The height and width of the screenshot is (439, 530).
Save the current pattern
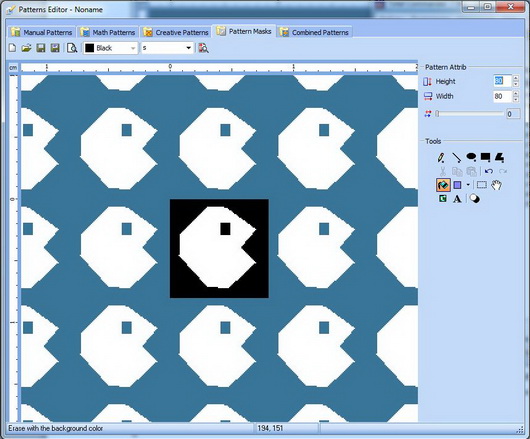click(41, 48)
